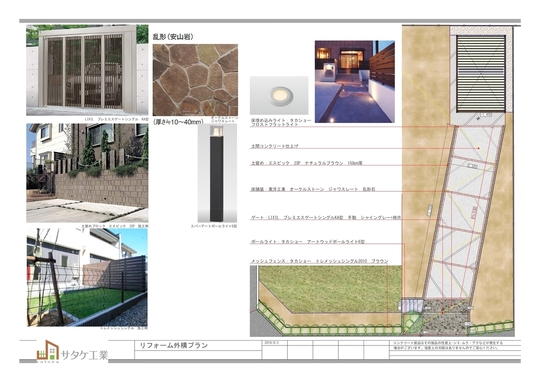Select the リフォーム外構プラン title field
The image size is (540, 382).
[x=198, y=345]
